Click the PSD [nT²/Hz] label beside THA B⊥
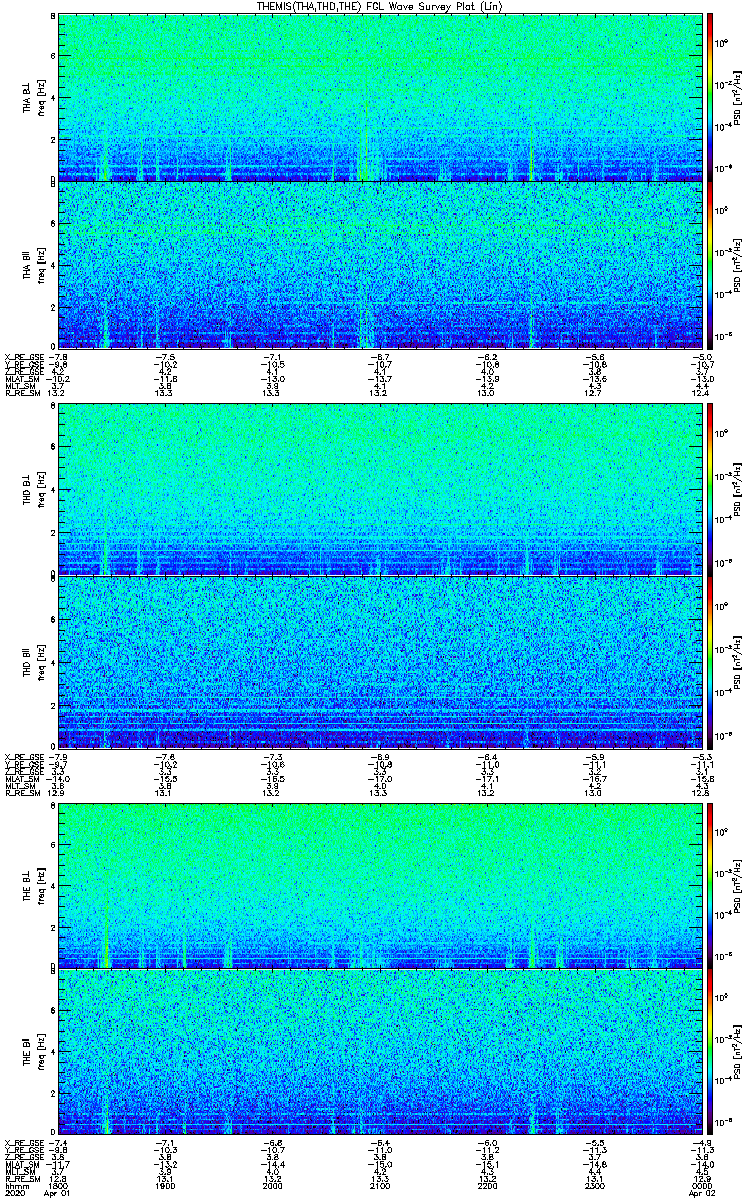 (736, 97)
